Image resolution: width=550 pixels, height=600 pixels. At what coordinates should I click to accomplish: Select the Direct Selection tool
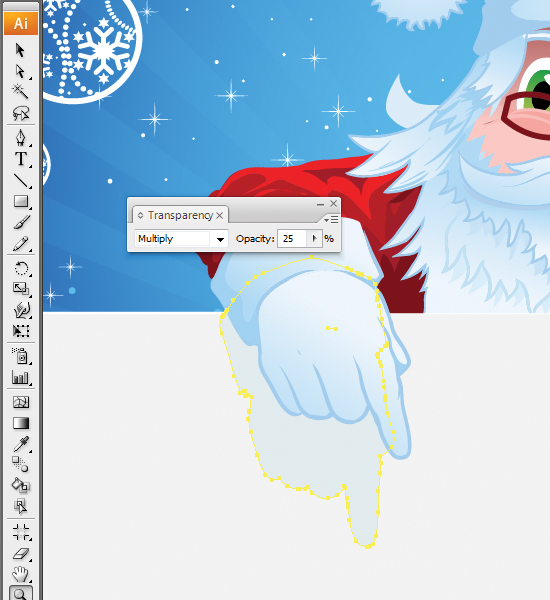click(x=20, y=72)
